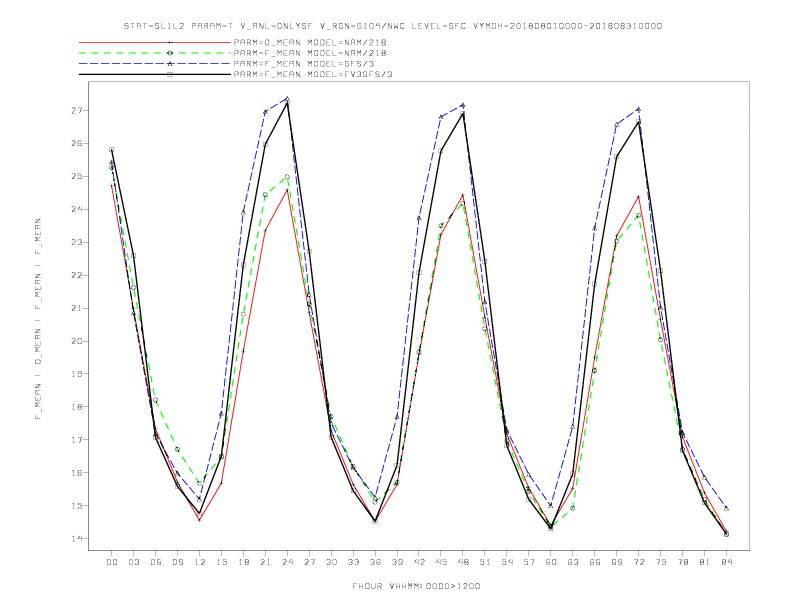
Task: Click the blue dashed legend line sample
Action: click(x=155, y=64)
